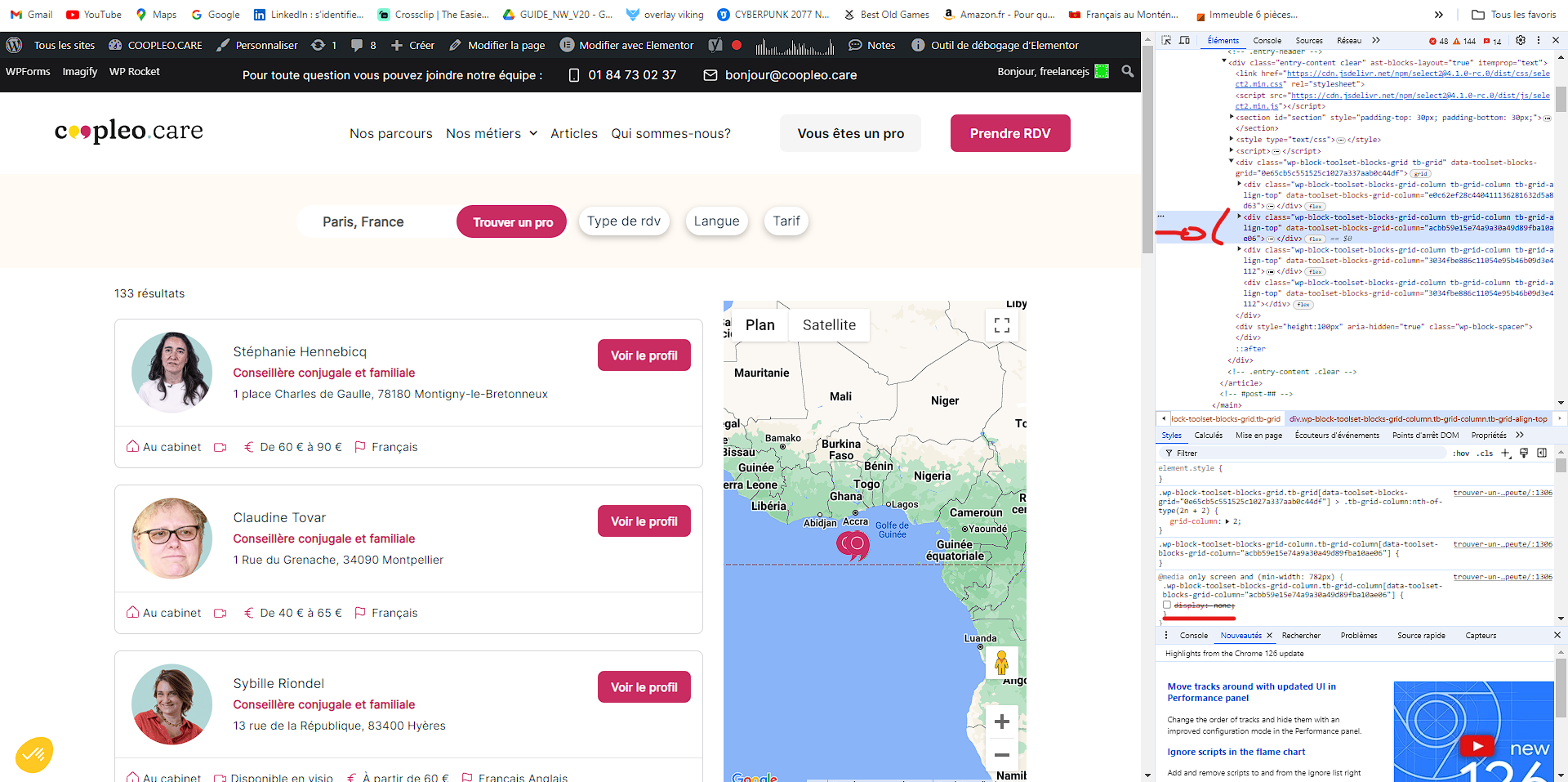
Task: Click the map fullscreen icon
Action: click(1002, 325)
